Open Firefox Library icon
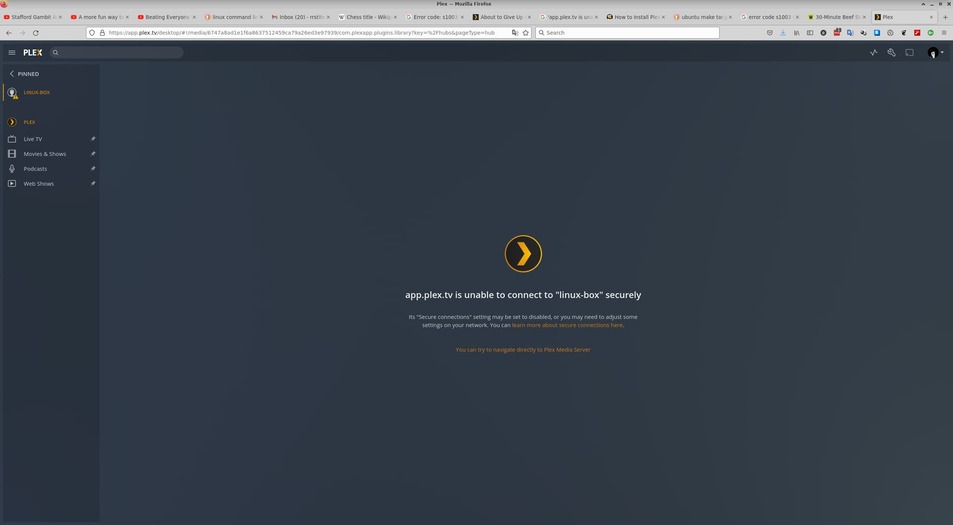953x525 pixels. point(796,33)
